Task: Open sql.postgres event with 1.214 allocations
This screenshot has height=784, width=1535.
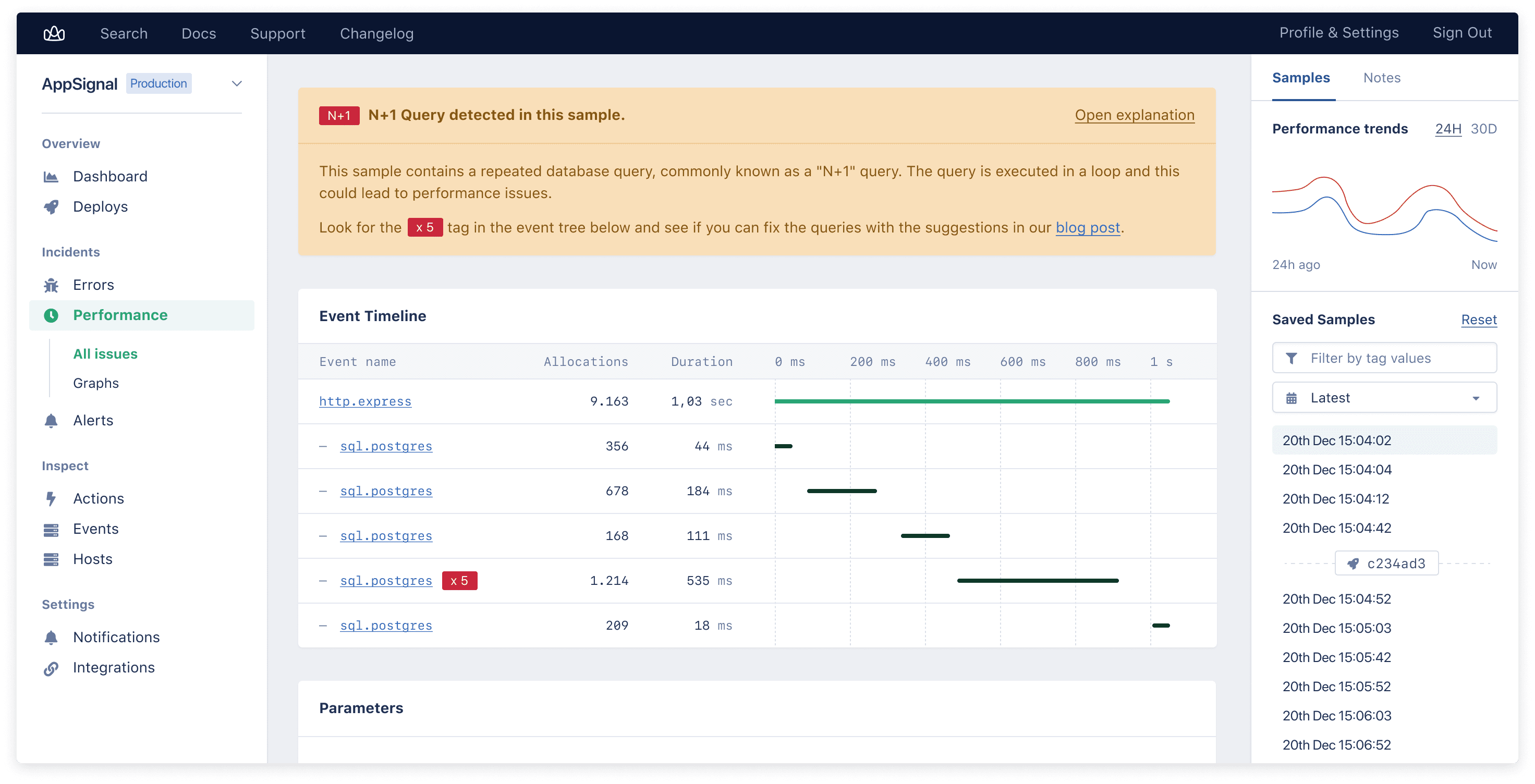Action: point(385,581)
